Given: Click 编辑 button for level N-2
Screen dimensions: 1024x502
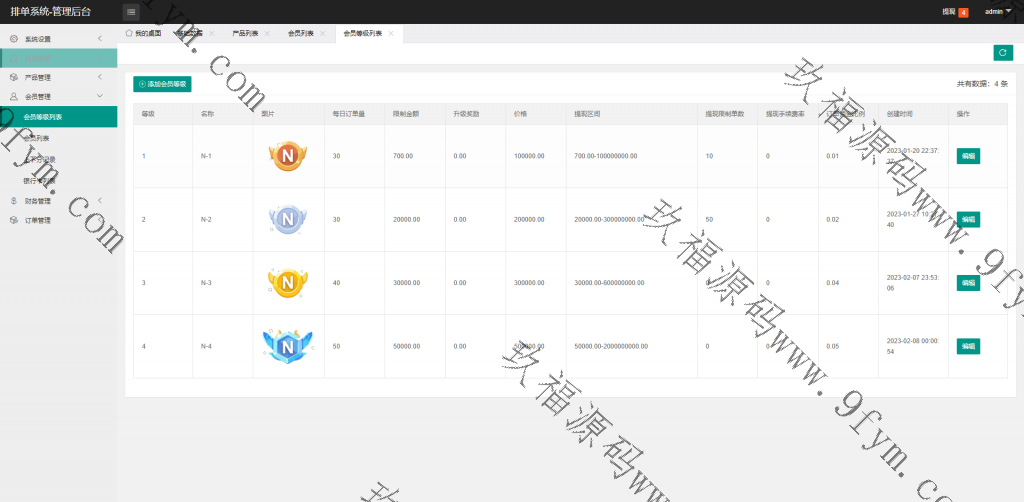Looking at the screenshot, I should click(968, 219).
